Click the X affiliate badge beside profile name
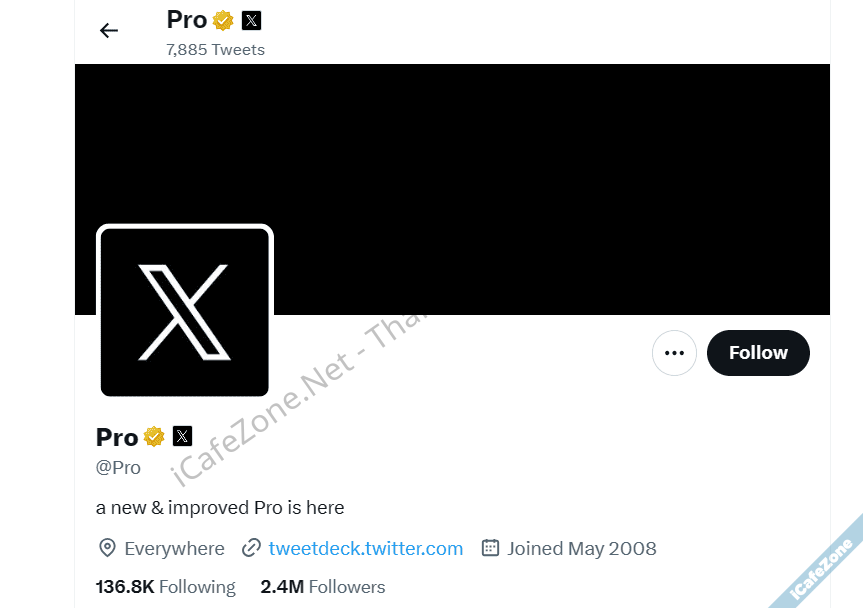This screenshot has width=863, height=608. tap(182, 436)
